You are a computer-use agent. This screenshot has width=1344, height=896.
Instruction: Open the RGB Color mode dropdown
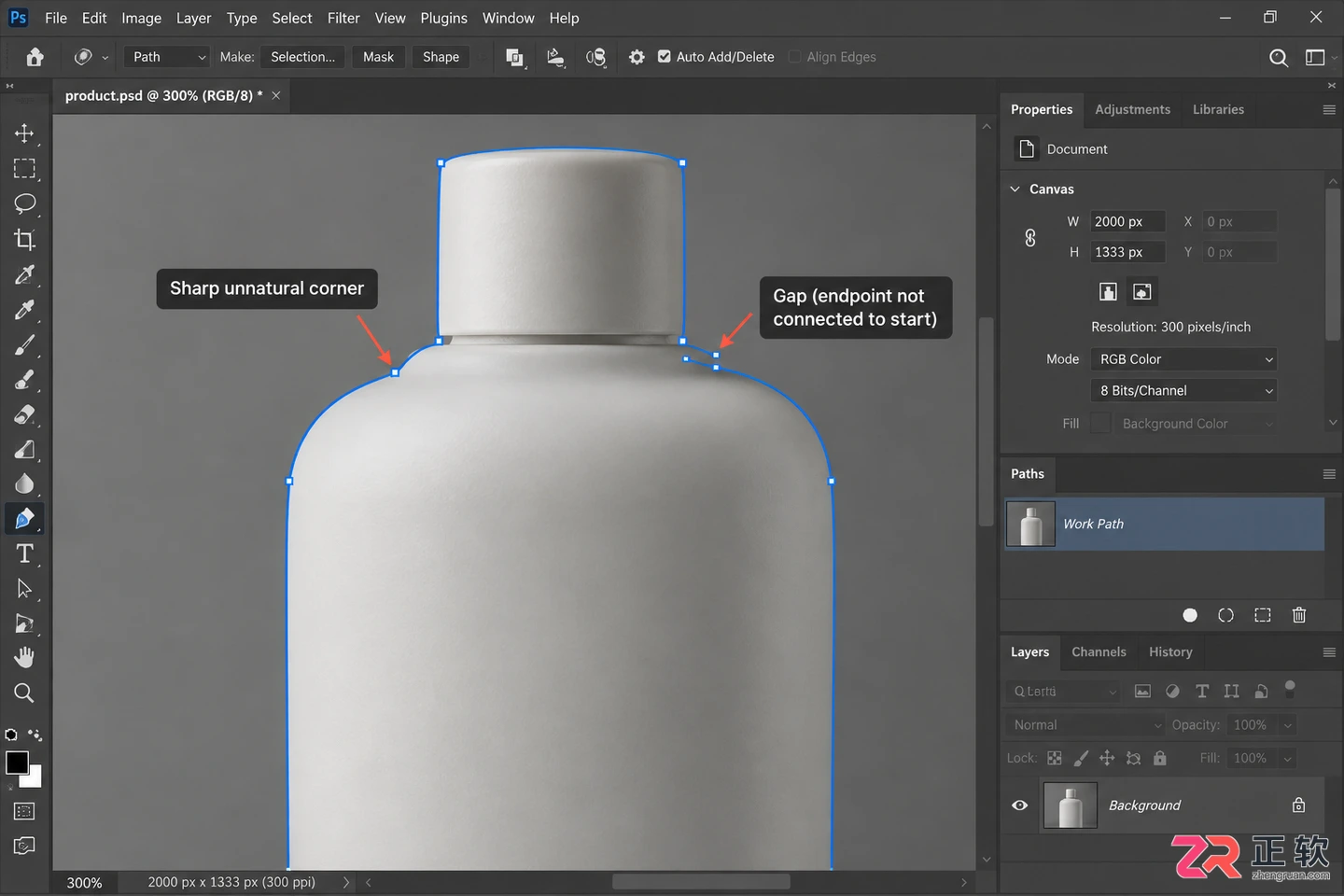click(x=1183, y=359)
